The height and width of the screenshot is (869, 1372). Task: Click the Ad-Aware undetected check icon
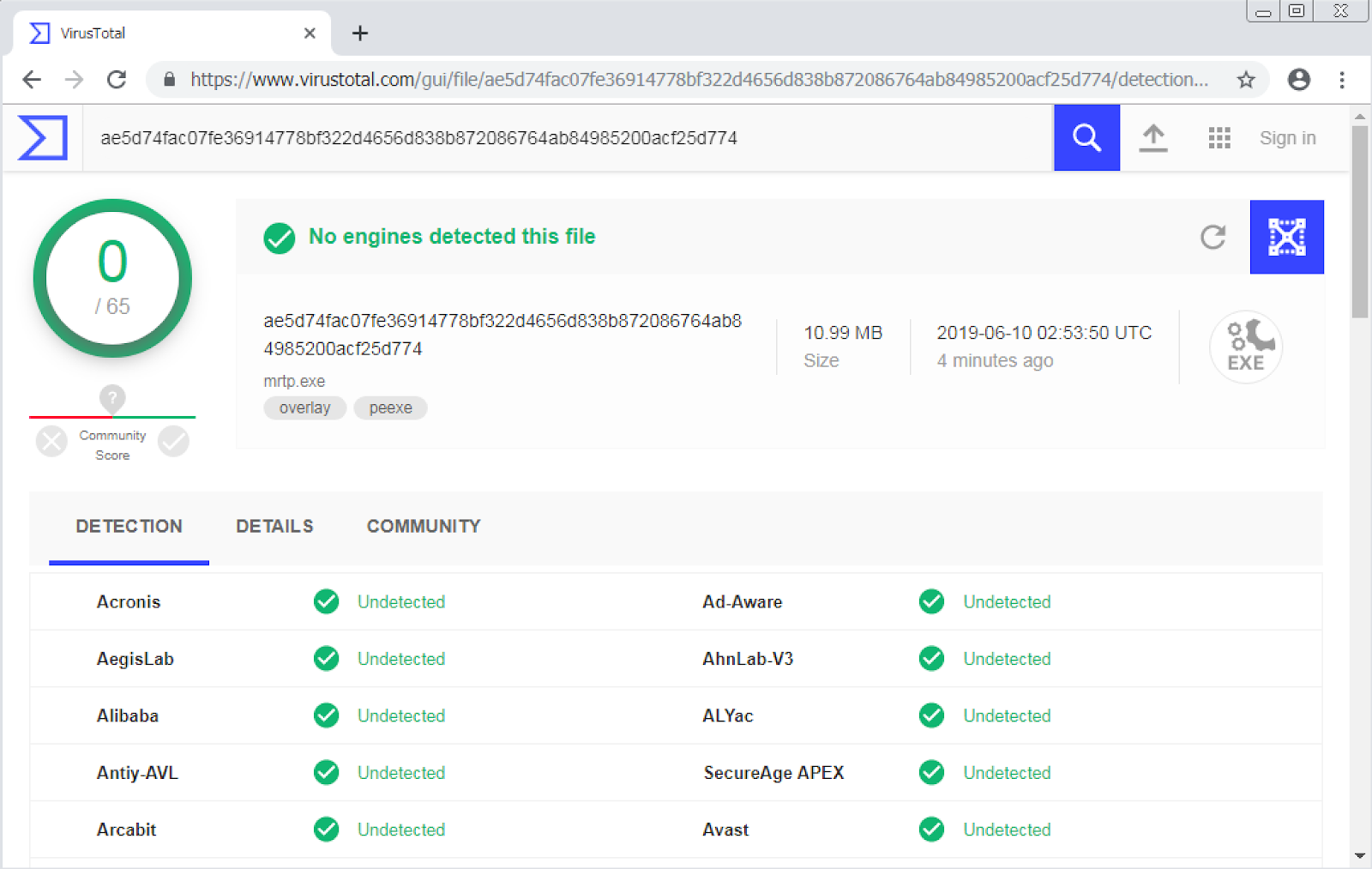point(931,601)
